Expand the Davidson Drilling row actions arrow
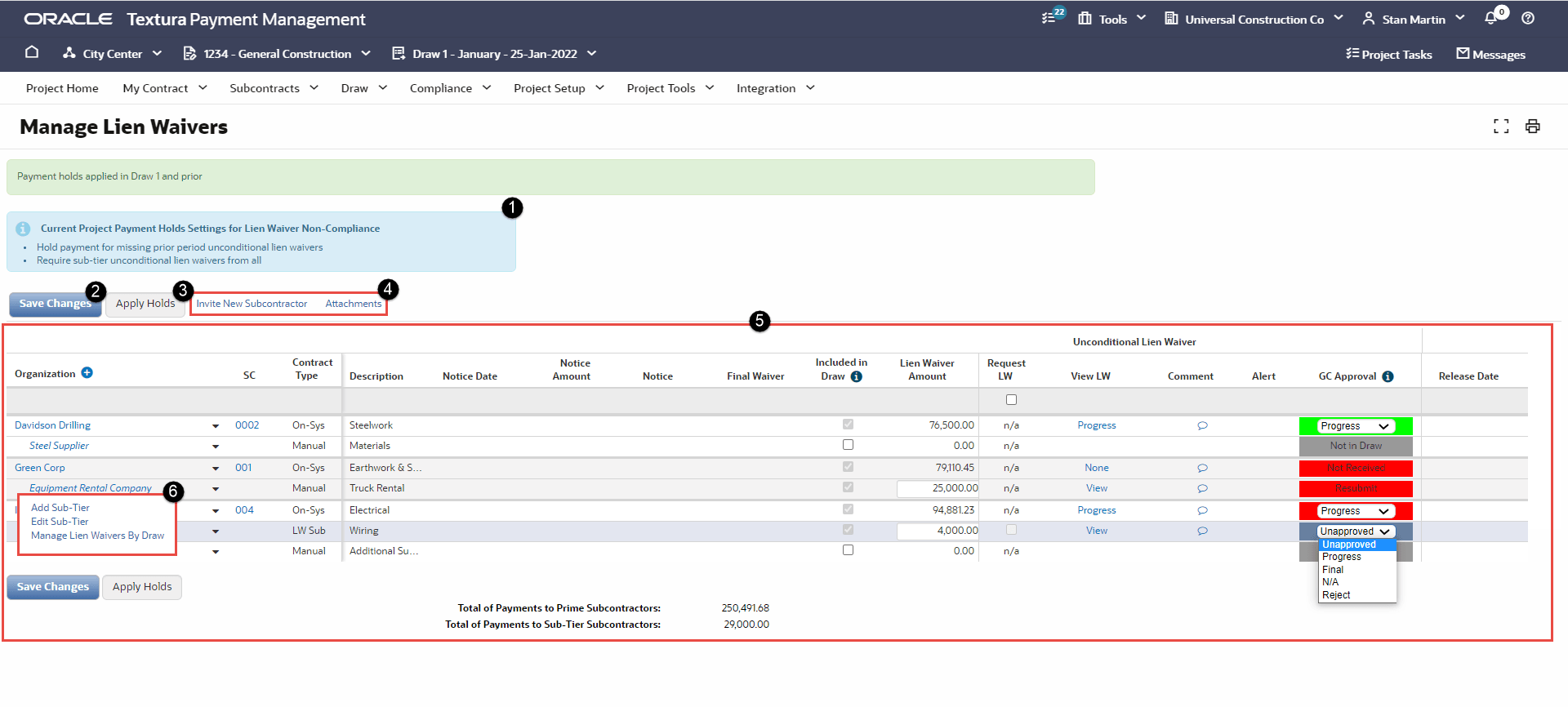This screenshot has height=707, width=1568. click(216, 426)
